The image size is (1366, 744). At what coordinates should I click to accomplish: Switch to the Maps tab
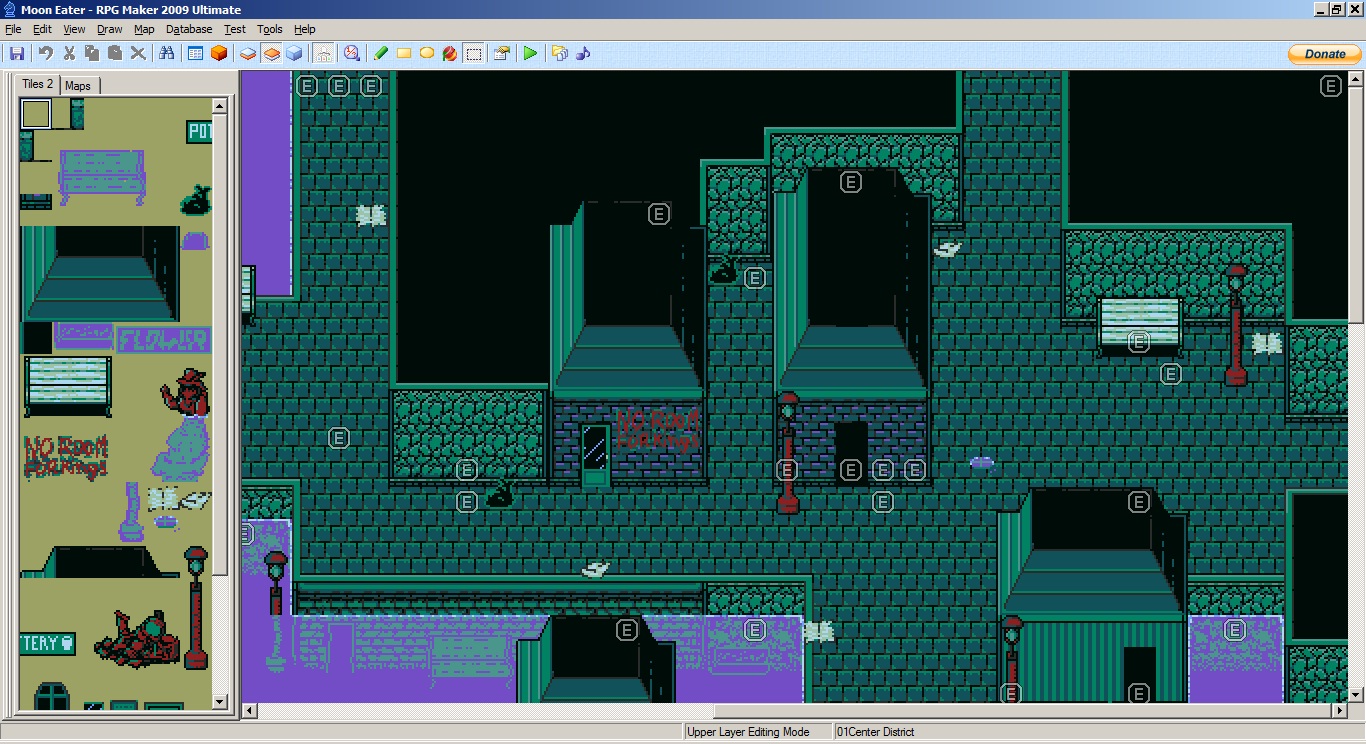pos(78,86)
